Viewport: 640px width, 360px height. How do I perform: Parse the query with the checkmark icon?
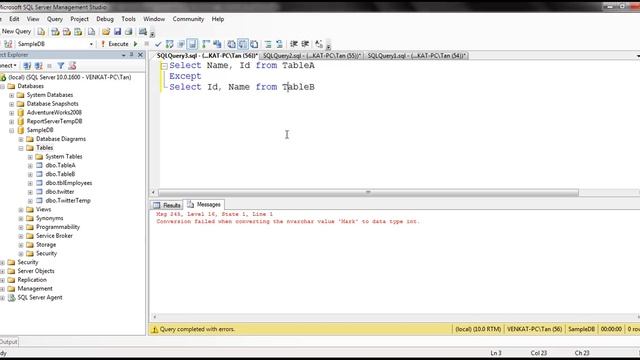[x=158, y=44]
